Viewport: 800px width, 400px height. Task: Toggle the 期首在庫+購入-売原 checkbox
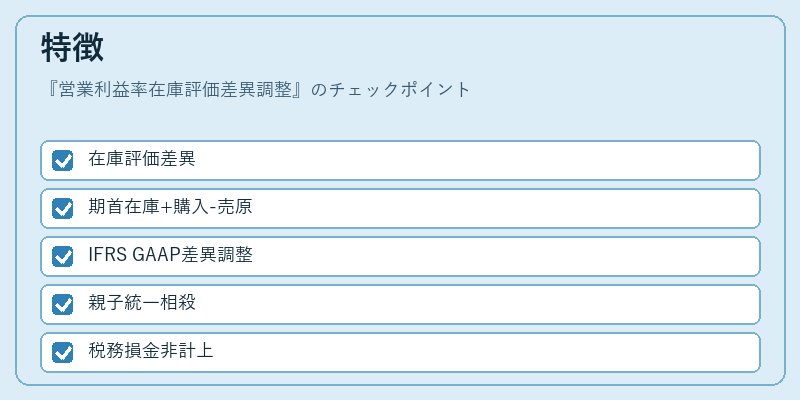[63, 208]
